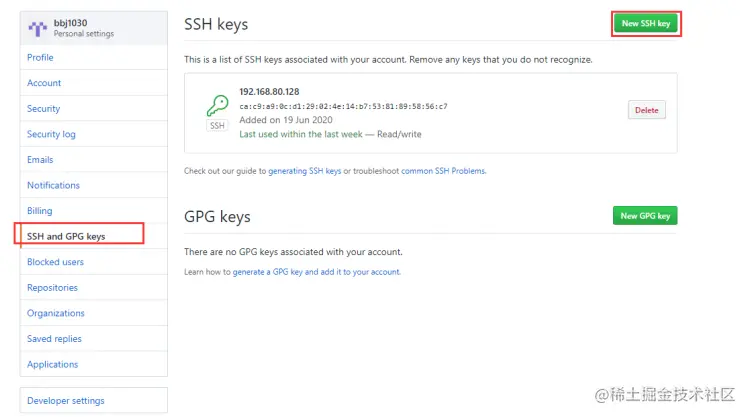
Task: Click the New SSH key button
Action: (645, 24)
